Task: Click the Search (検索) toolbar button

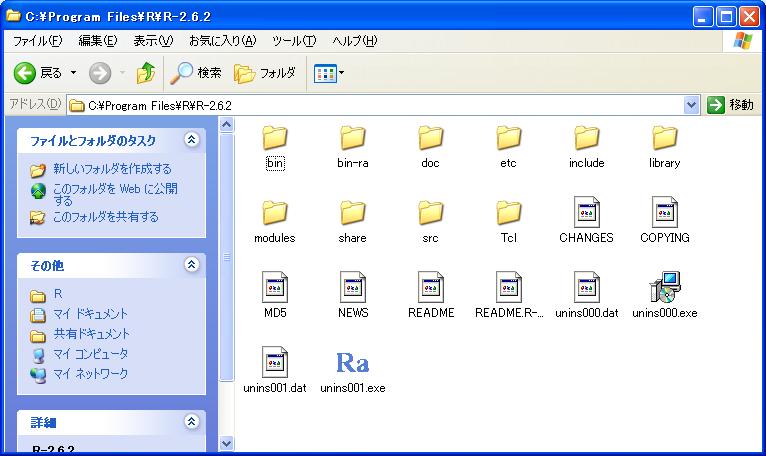Action: click(196, 73)
